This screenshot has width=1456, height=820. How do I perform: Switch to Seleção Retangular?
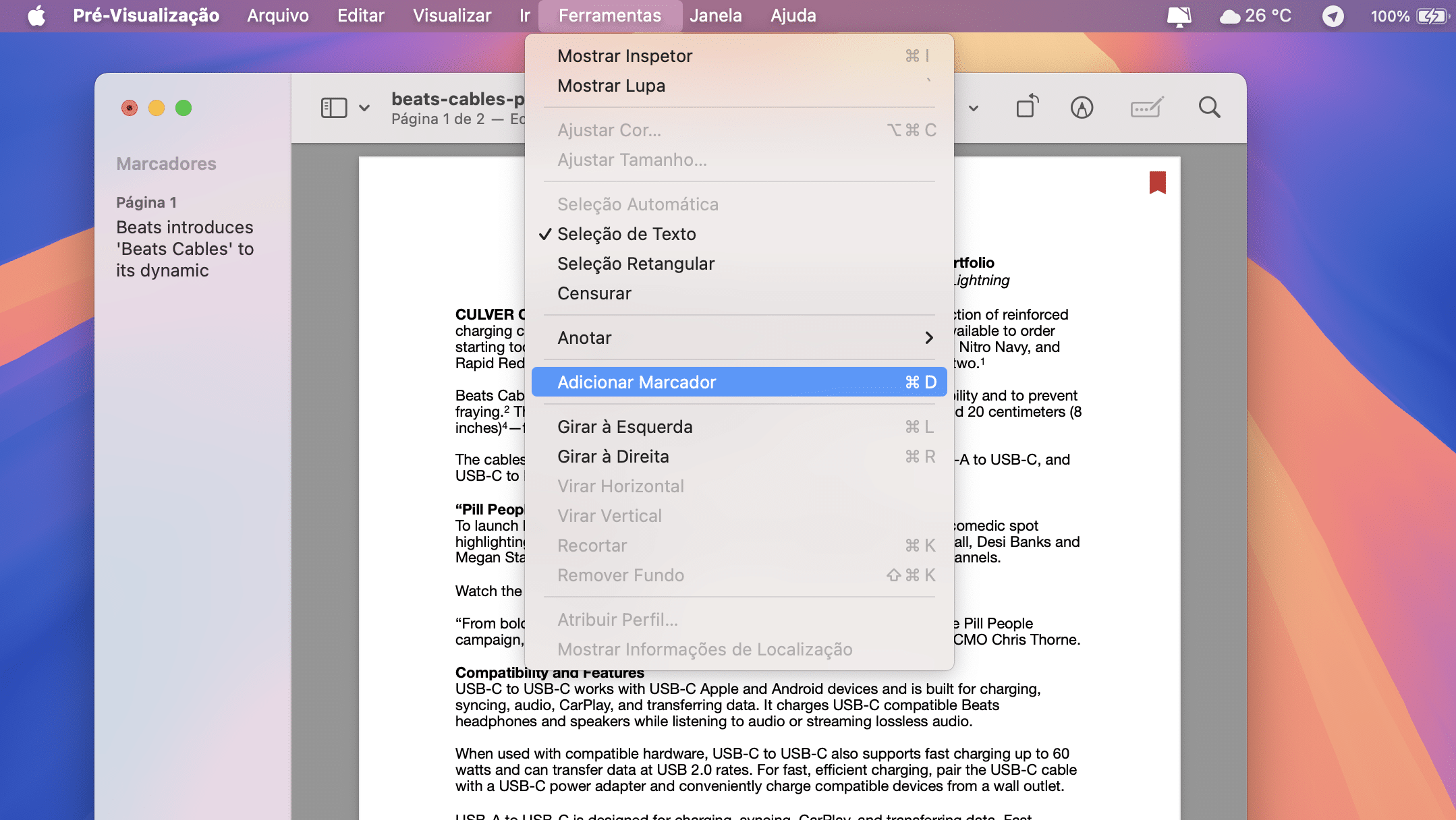pyautogui.click(x=739, y=264)
